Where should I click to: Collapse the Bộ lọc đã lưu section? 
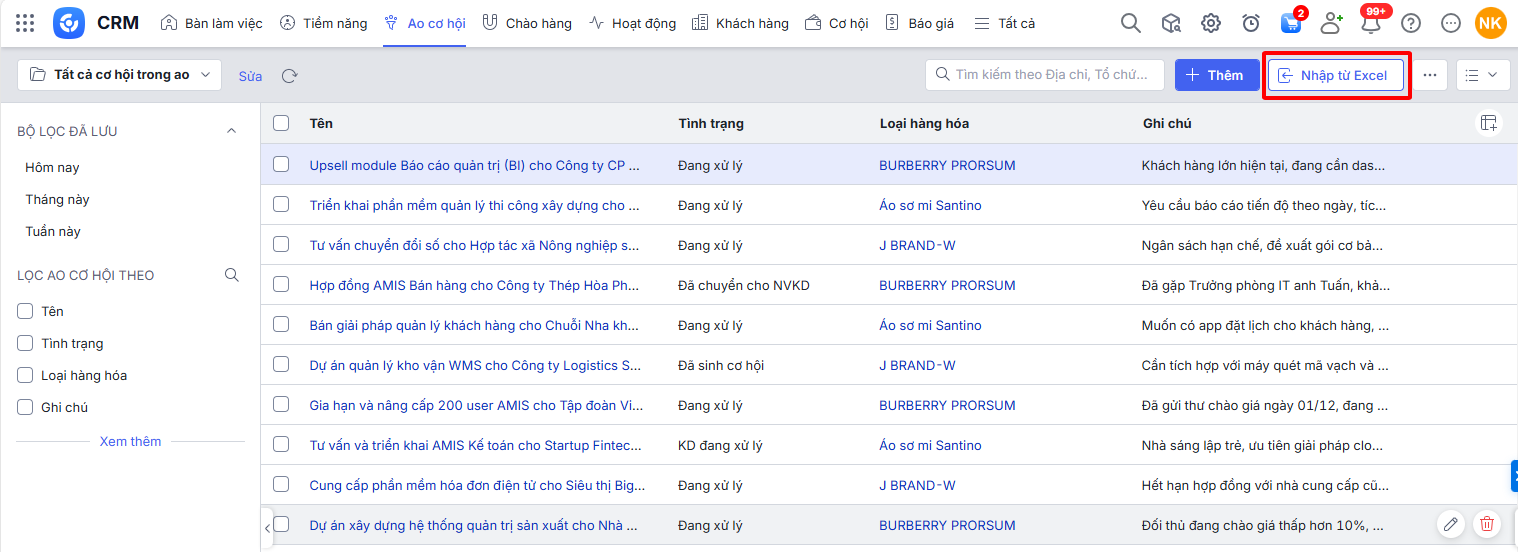click(x=232, y=131)
